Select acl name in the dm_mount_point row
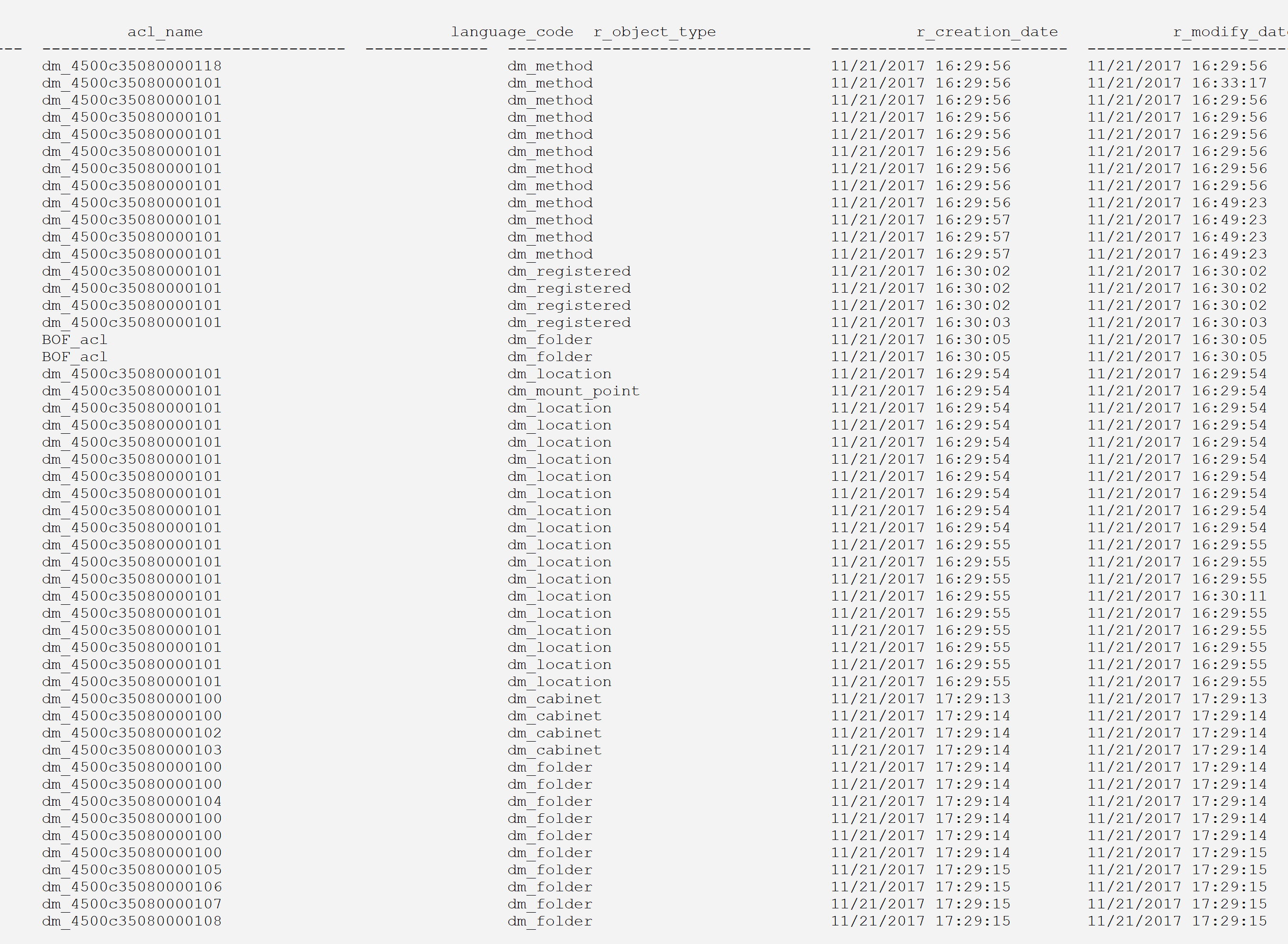This screenshot has height=944, width=1288. coord(132,391)
